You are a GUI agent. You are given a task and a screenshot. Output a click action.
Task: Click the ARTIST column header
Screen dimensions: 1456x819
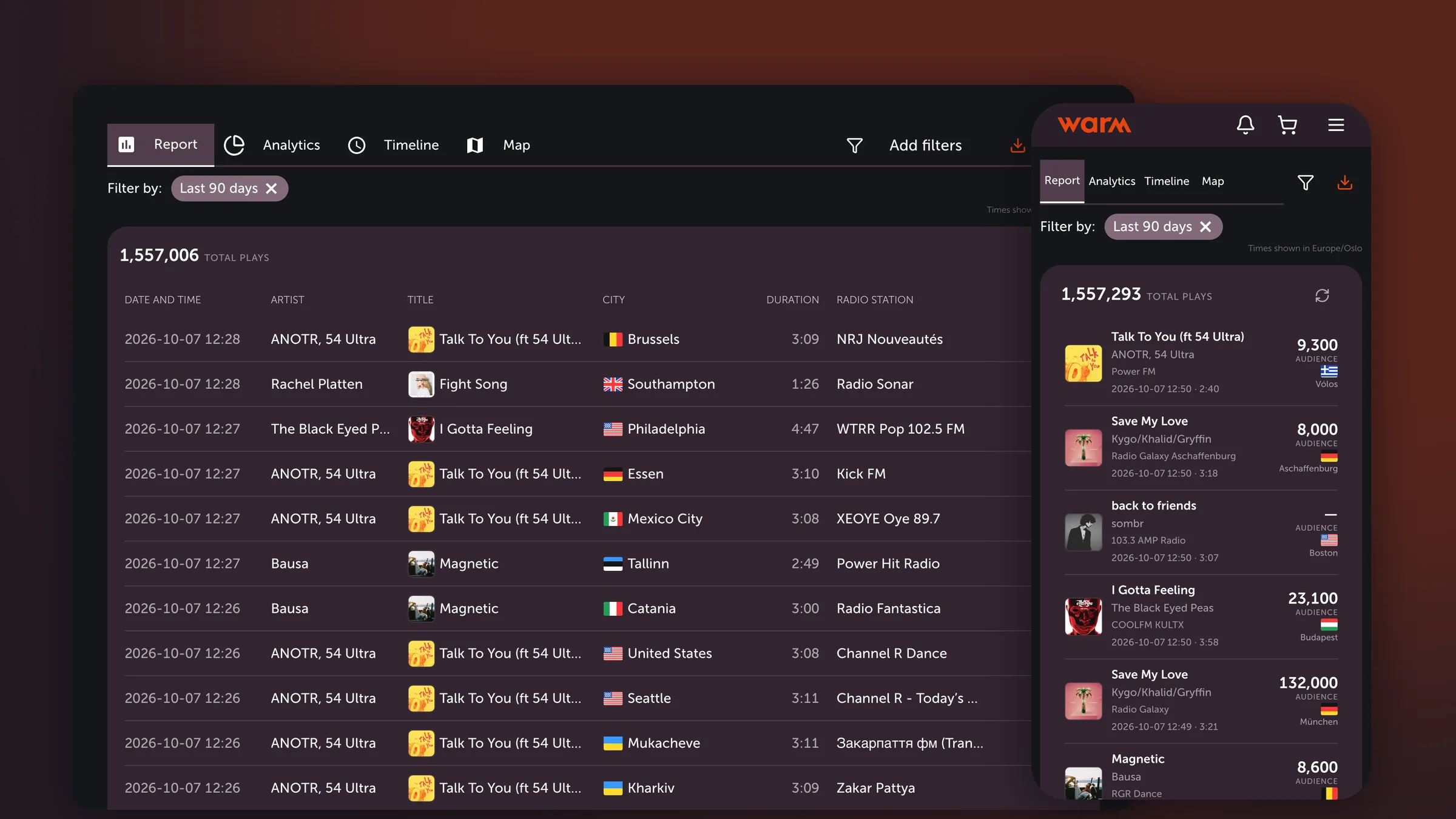[288, 300]
